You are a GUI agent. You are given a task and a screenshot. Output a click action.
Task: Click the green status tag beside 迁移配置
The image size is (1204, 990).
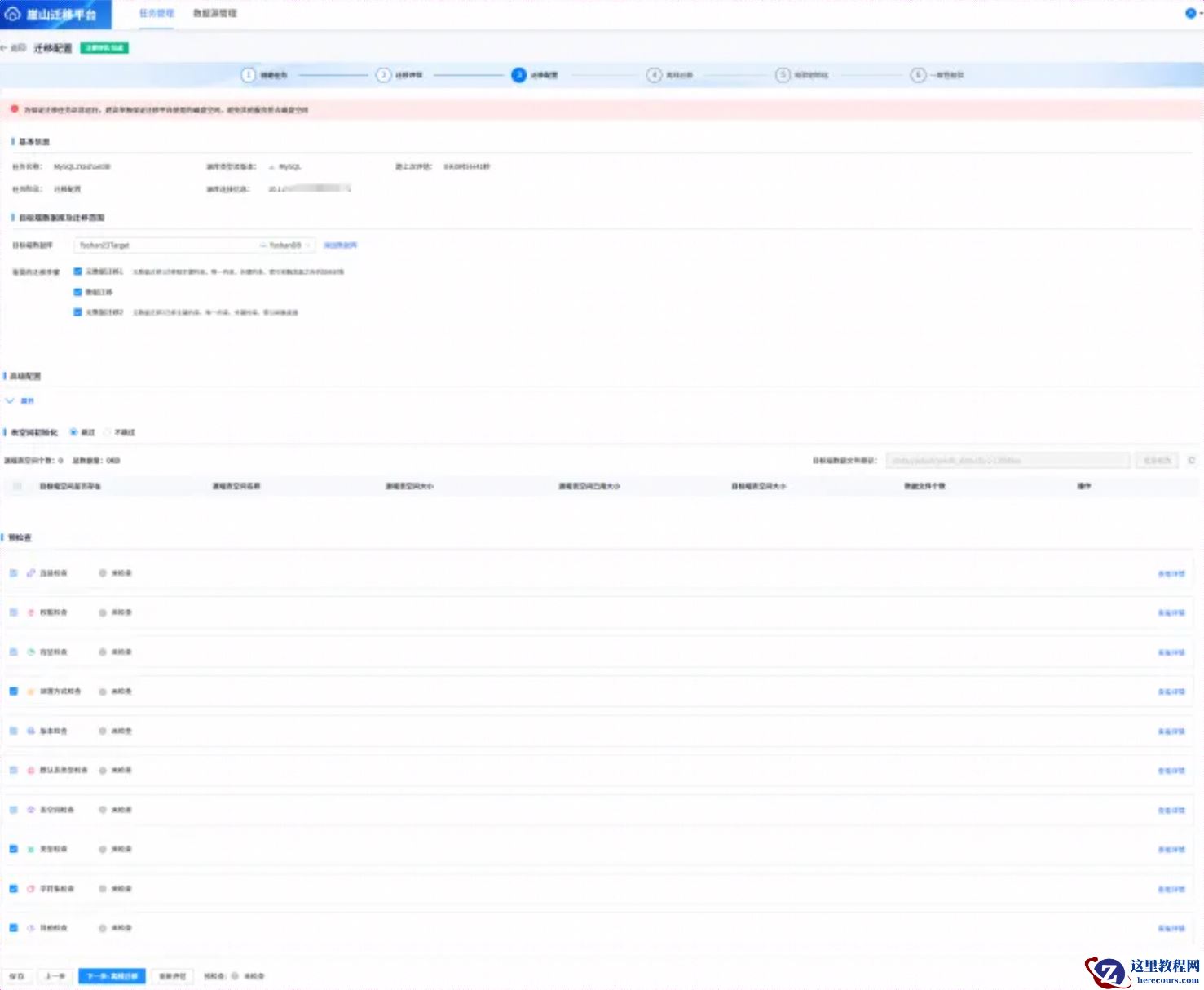pyautogui.click(x=104, y=48)
